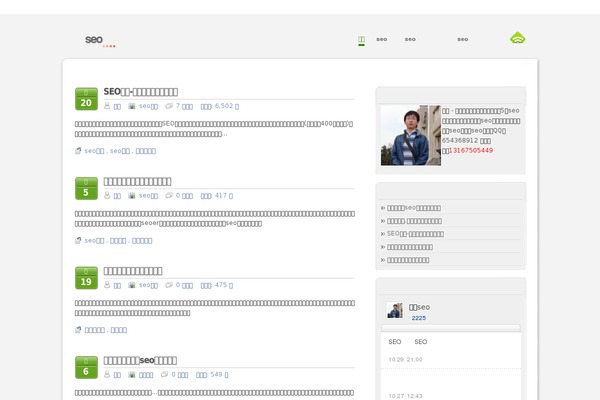Image resolution: width=600 pixels, height=400 pixels.
Task: Select the green highlighted home navigation tab
Action: pos(361,39)
